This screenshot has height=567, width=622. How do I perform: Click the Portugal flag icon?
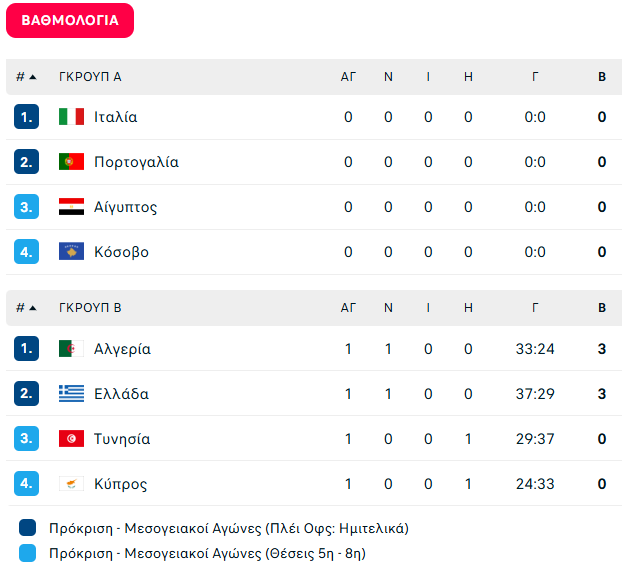coord(71,161)
